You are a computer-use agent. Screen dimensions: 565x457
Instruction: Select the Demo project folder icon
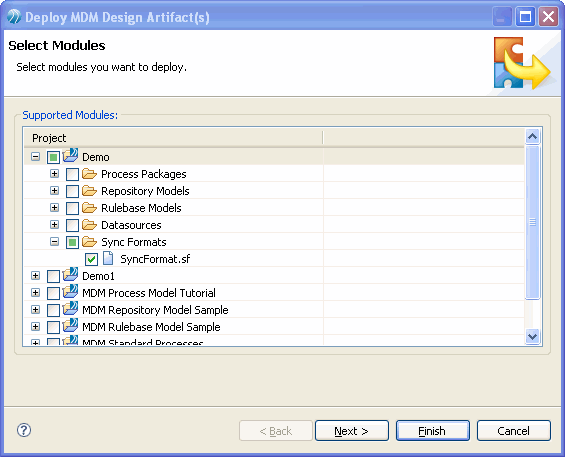pos(70,156)
